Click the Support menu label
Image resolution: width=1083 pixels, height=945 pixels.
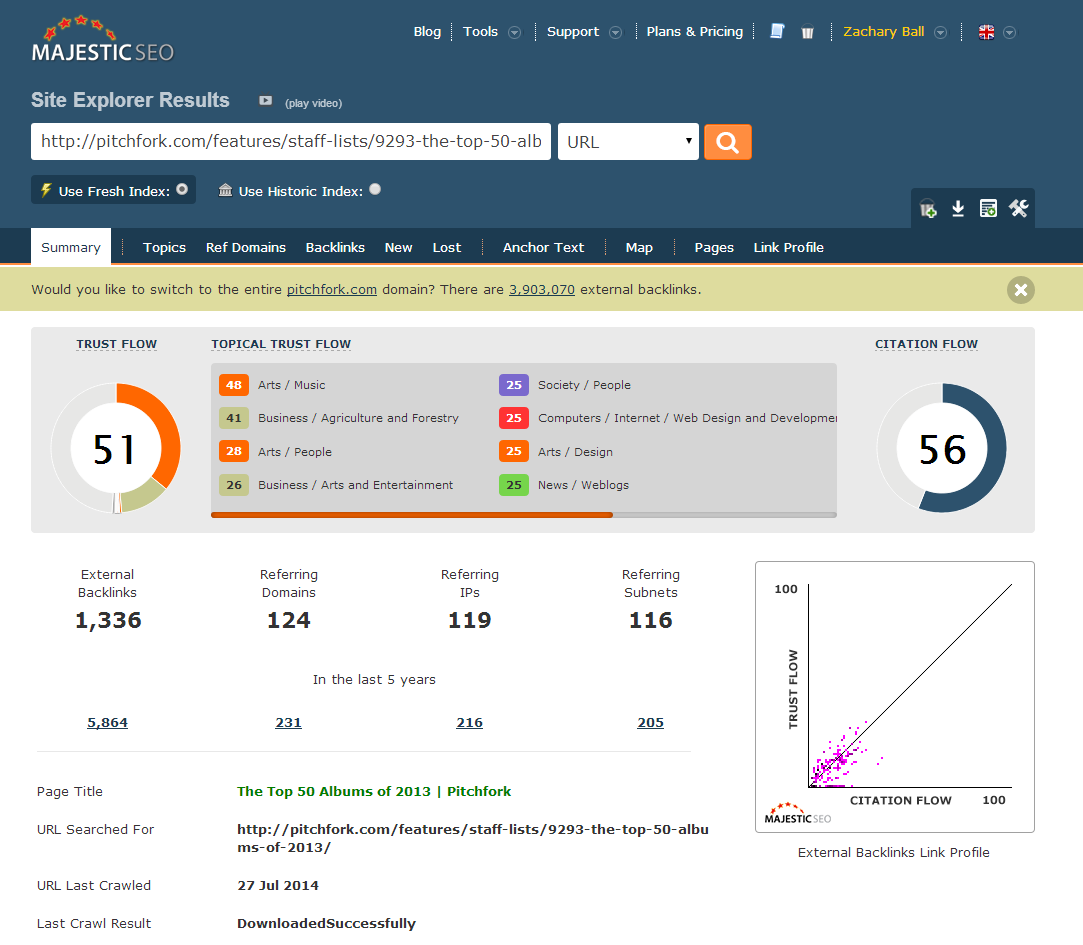[x=573, y=32]
